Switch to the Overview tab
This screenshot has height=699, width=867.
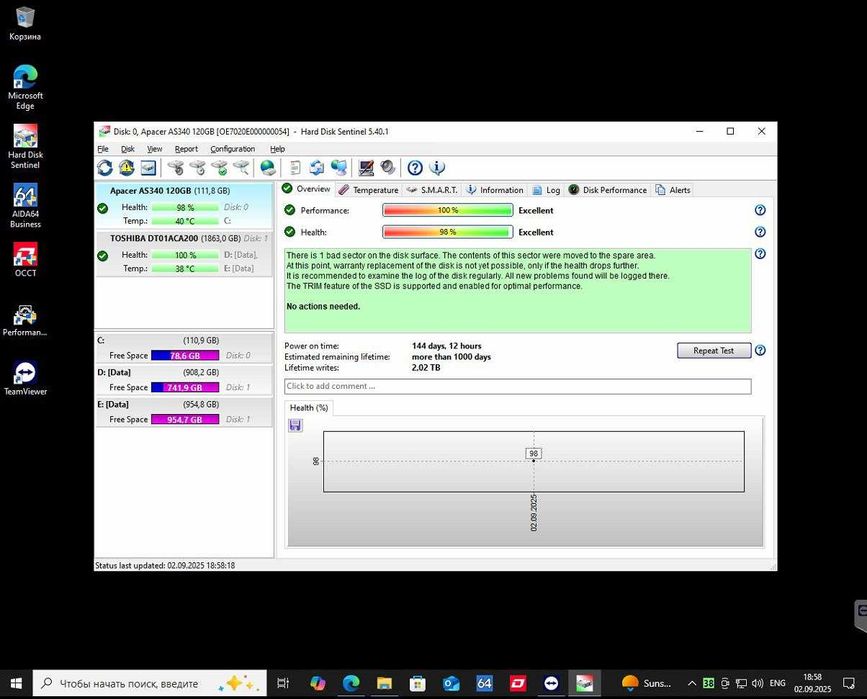click(x=306, y=189)
